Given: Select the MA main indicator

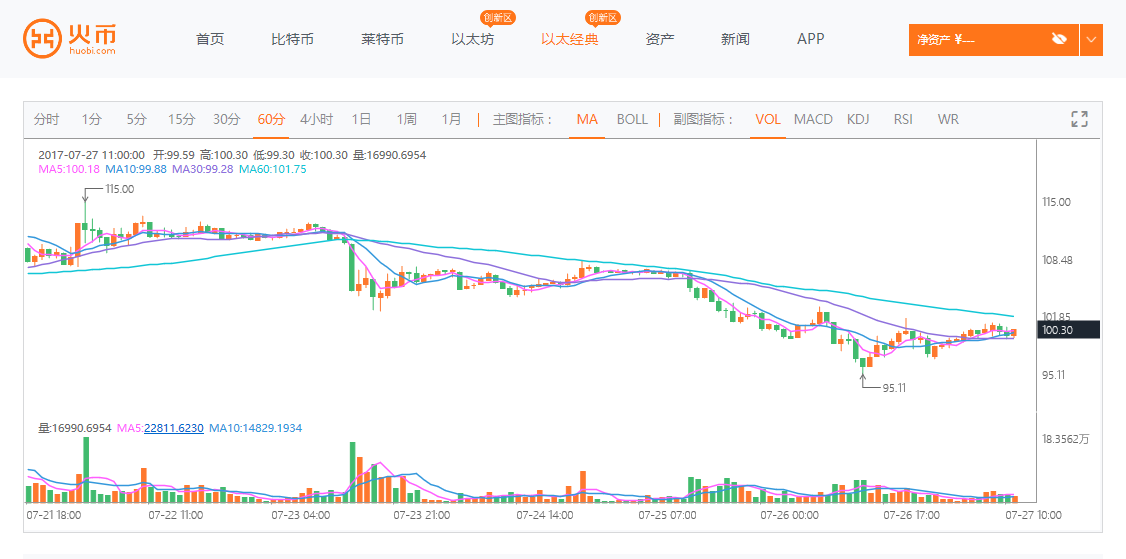Looking at the screenshot, I should coord(587,119).
